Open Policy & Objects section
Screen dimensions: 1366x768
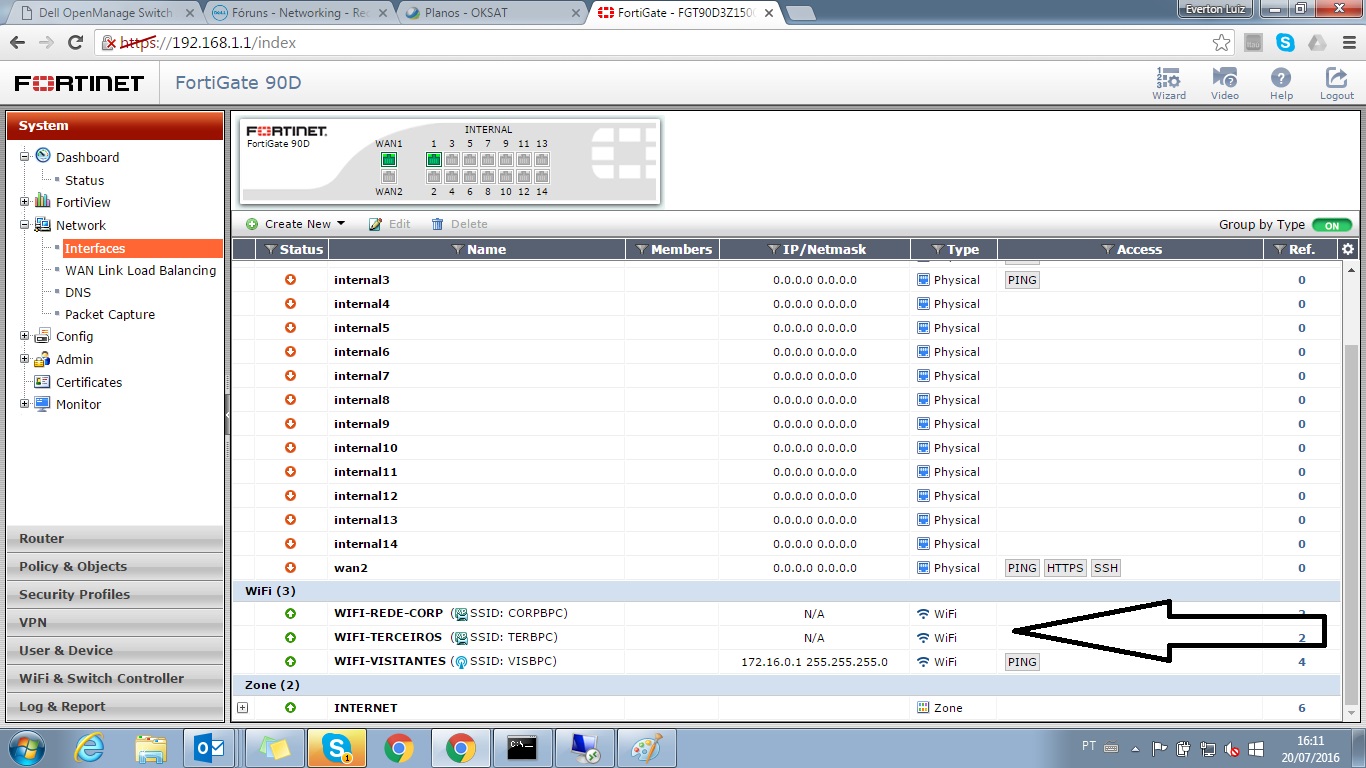[x=115, y=566]
